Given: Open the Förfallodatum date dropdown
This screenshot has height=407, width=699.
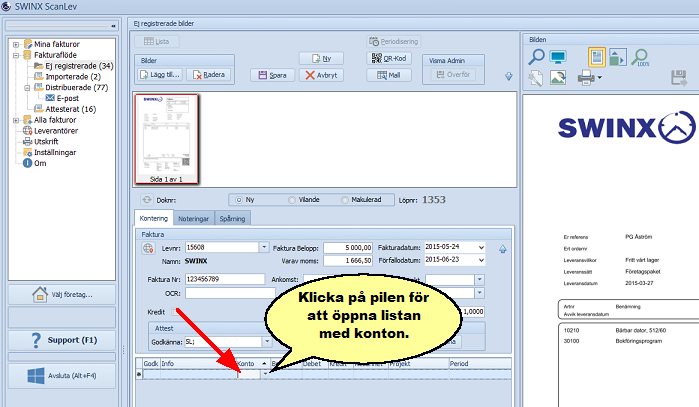Looking at the screenshot, I should [x=481, y=260].
